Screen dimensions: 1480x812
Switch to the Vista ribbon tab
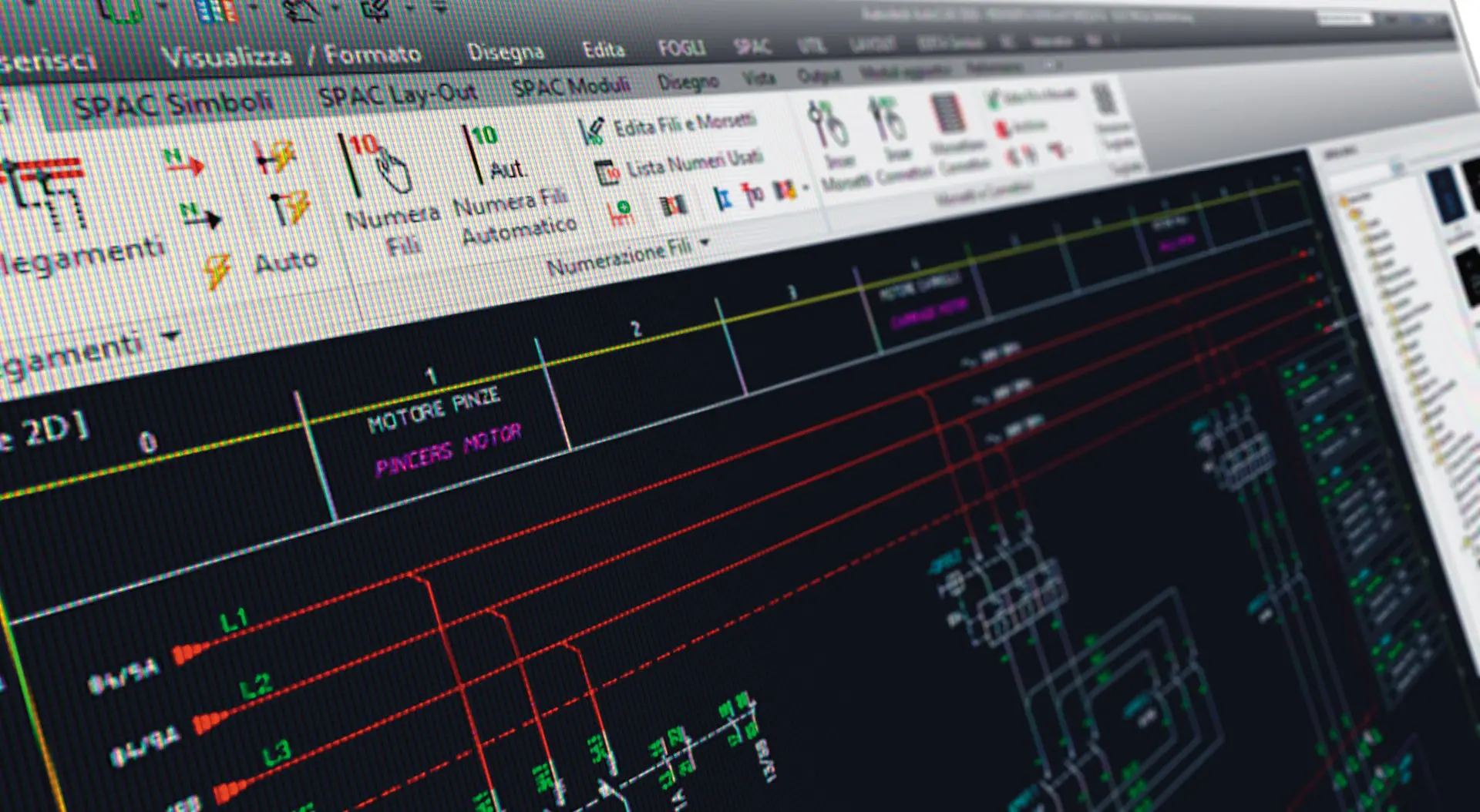[758, 76]
